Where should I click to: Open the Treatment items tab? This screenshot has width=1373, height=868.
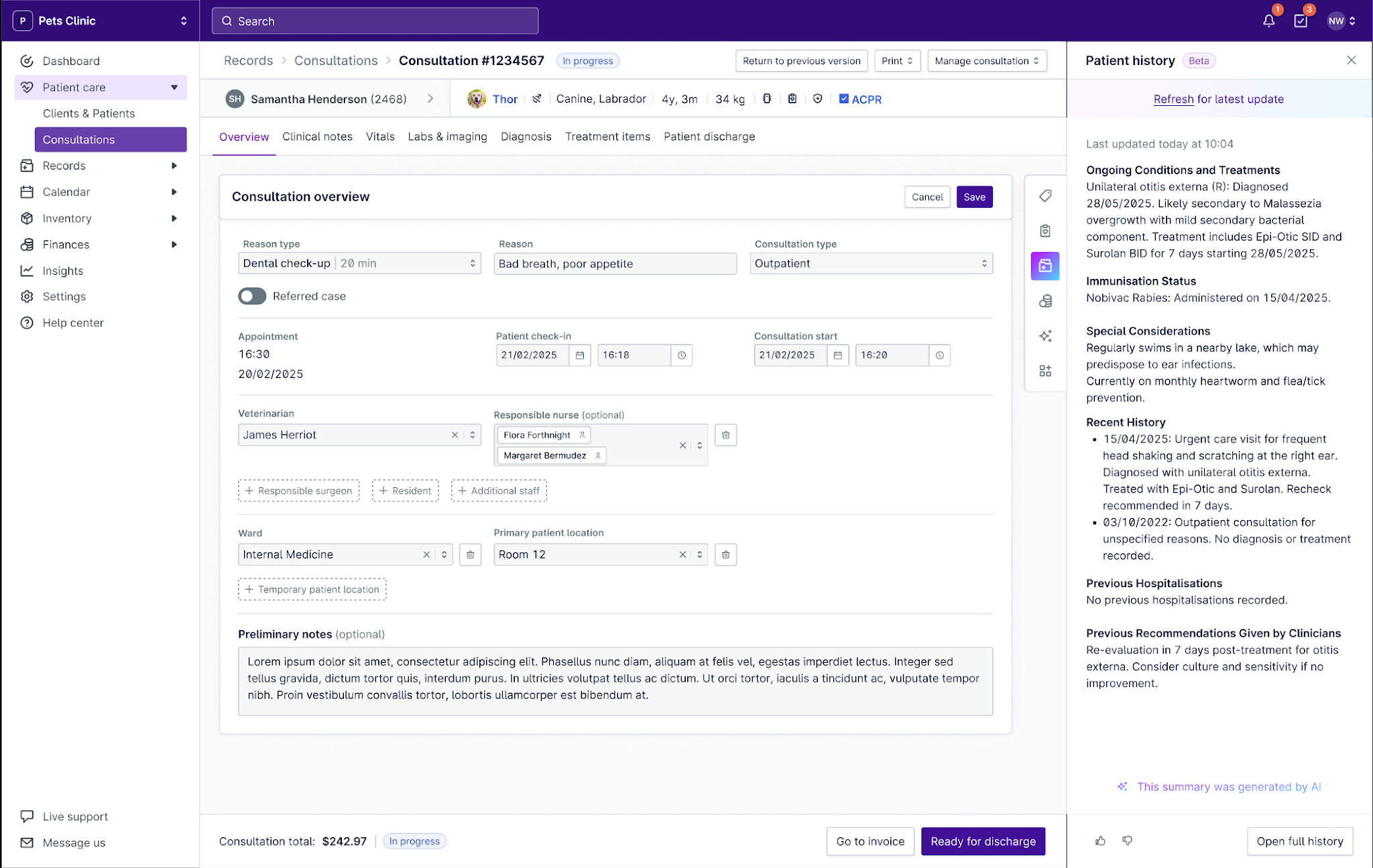point(607,137)
